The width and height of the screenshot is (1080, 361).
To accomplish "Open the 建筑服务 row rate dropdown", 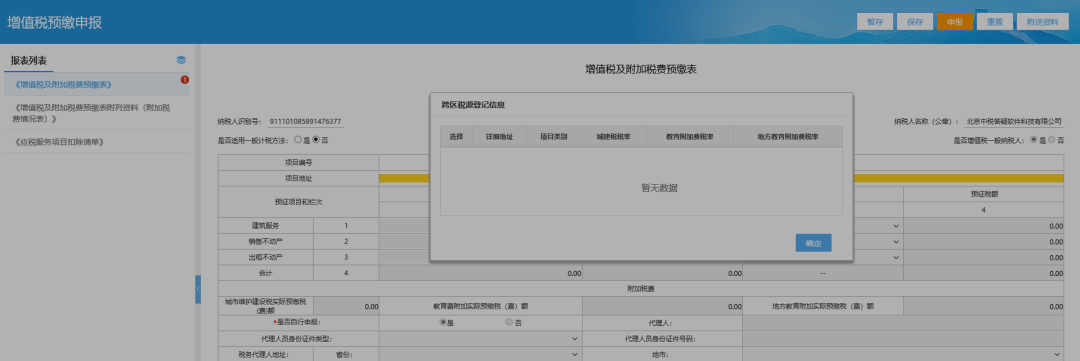I will point(896,226).
